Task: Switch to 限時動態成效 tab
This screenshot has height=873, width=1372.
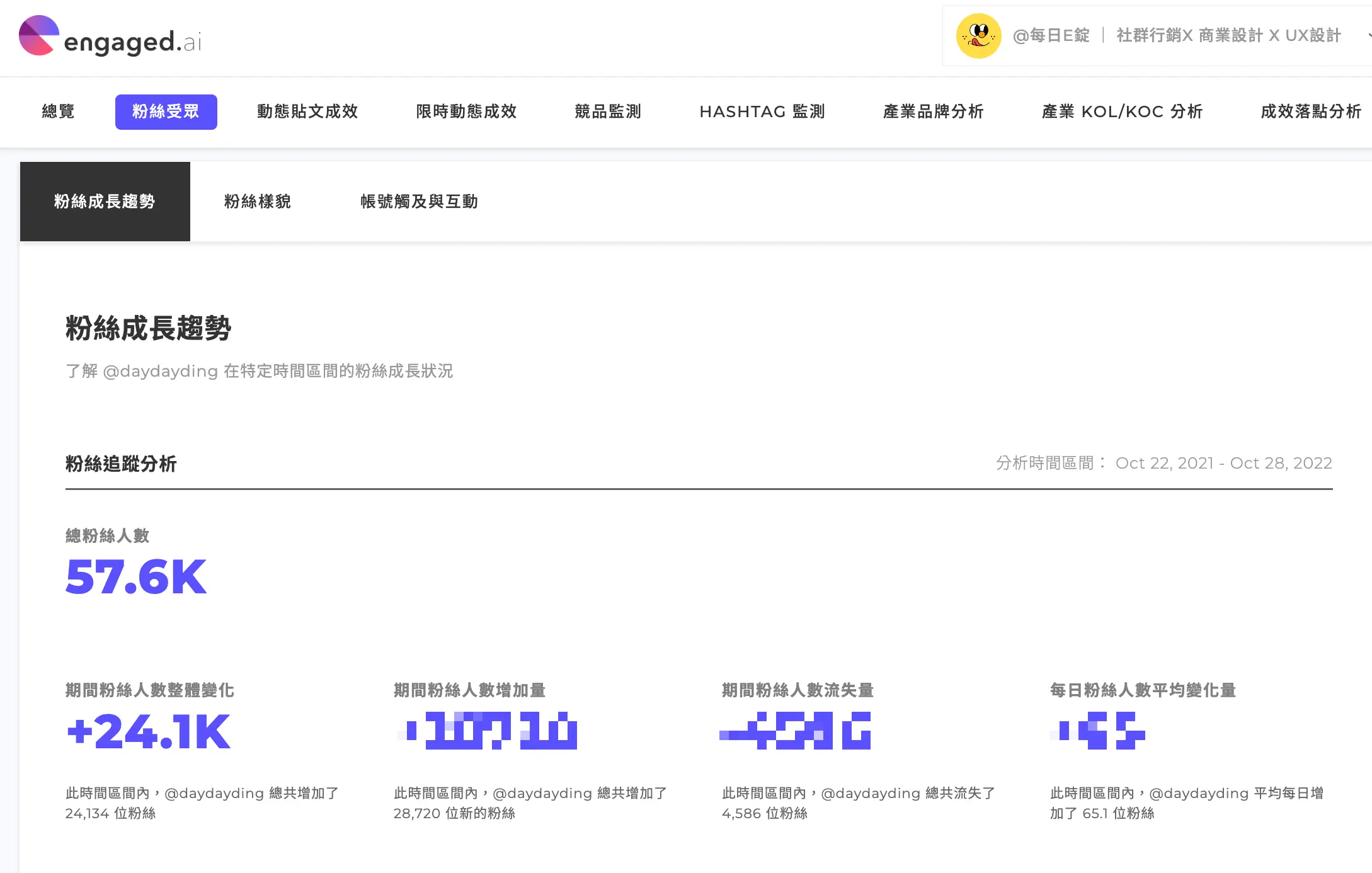Action: coord(466,111)
